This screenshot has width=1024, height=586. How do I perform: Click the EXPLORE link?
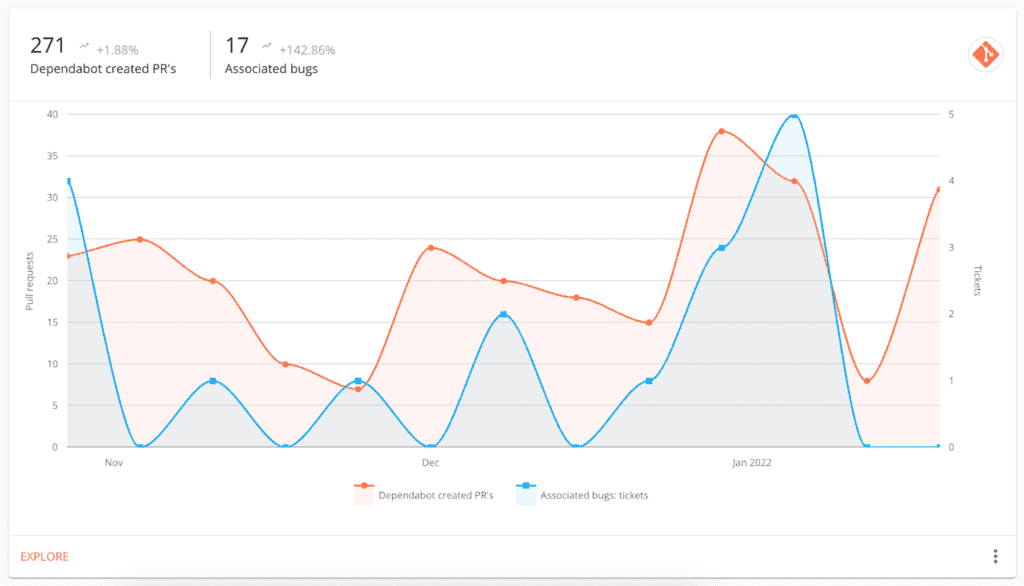44,556
